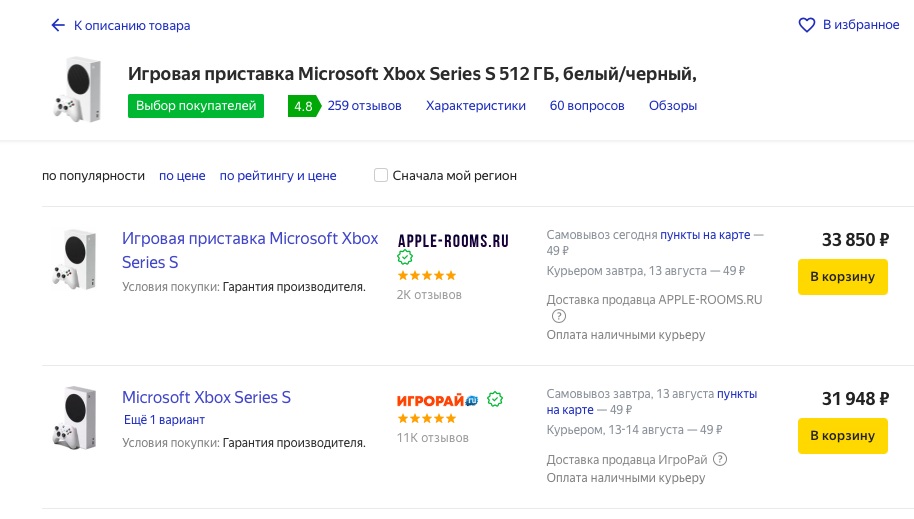Image resolution: width=914 pixels, height=519 pixels.
Task: Enable the Сначала мой регион checkbox
Action: (381, 175)
